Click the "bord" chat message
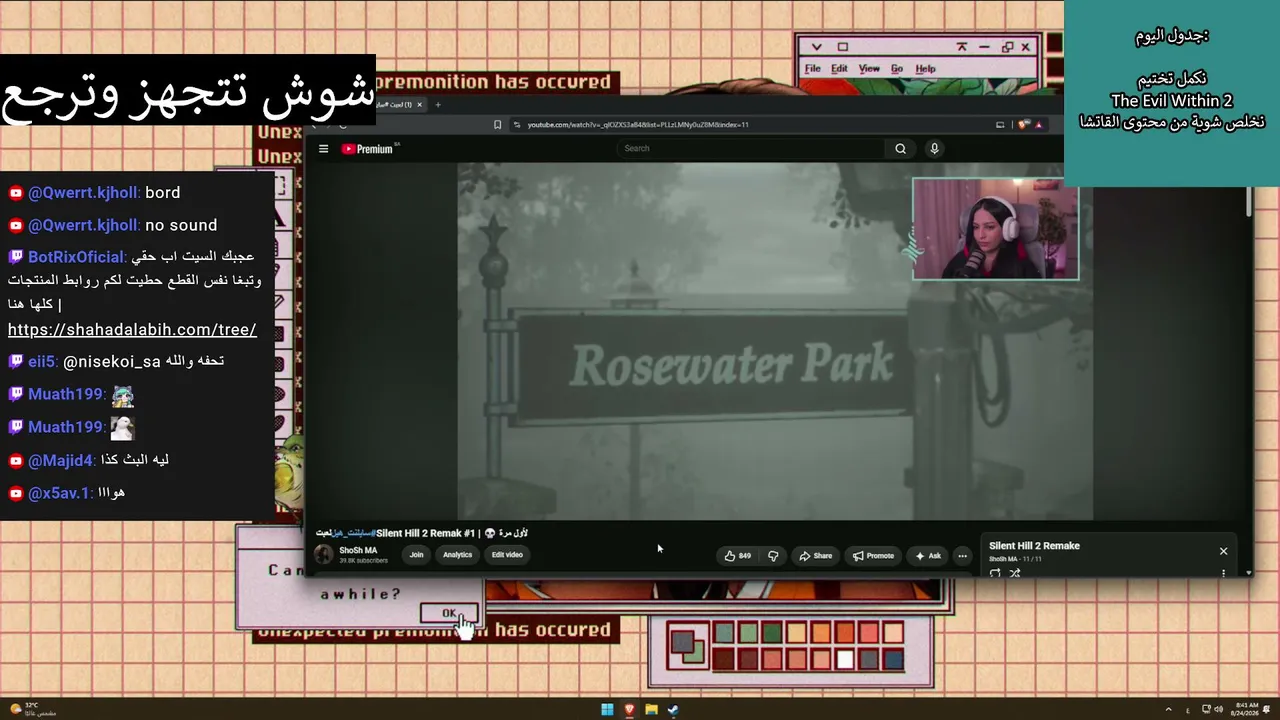The image size is (1280, 720). 163,193
